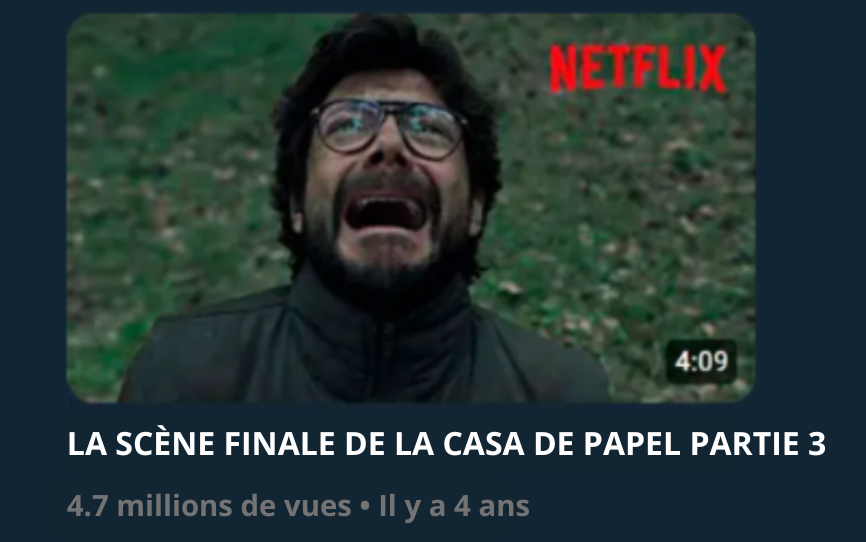
Task: Click the 4:09 duration badge
Action: coord(701,362)
